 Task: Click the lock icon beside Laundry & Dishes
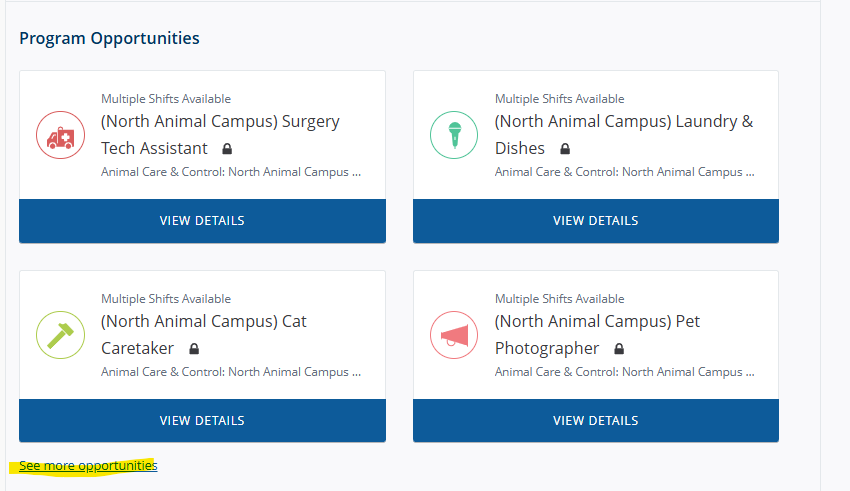pos(565,149)
